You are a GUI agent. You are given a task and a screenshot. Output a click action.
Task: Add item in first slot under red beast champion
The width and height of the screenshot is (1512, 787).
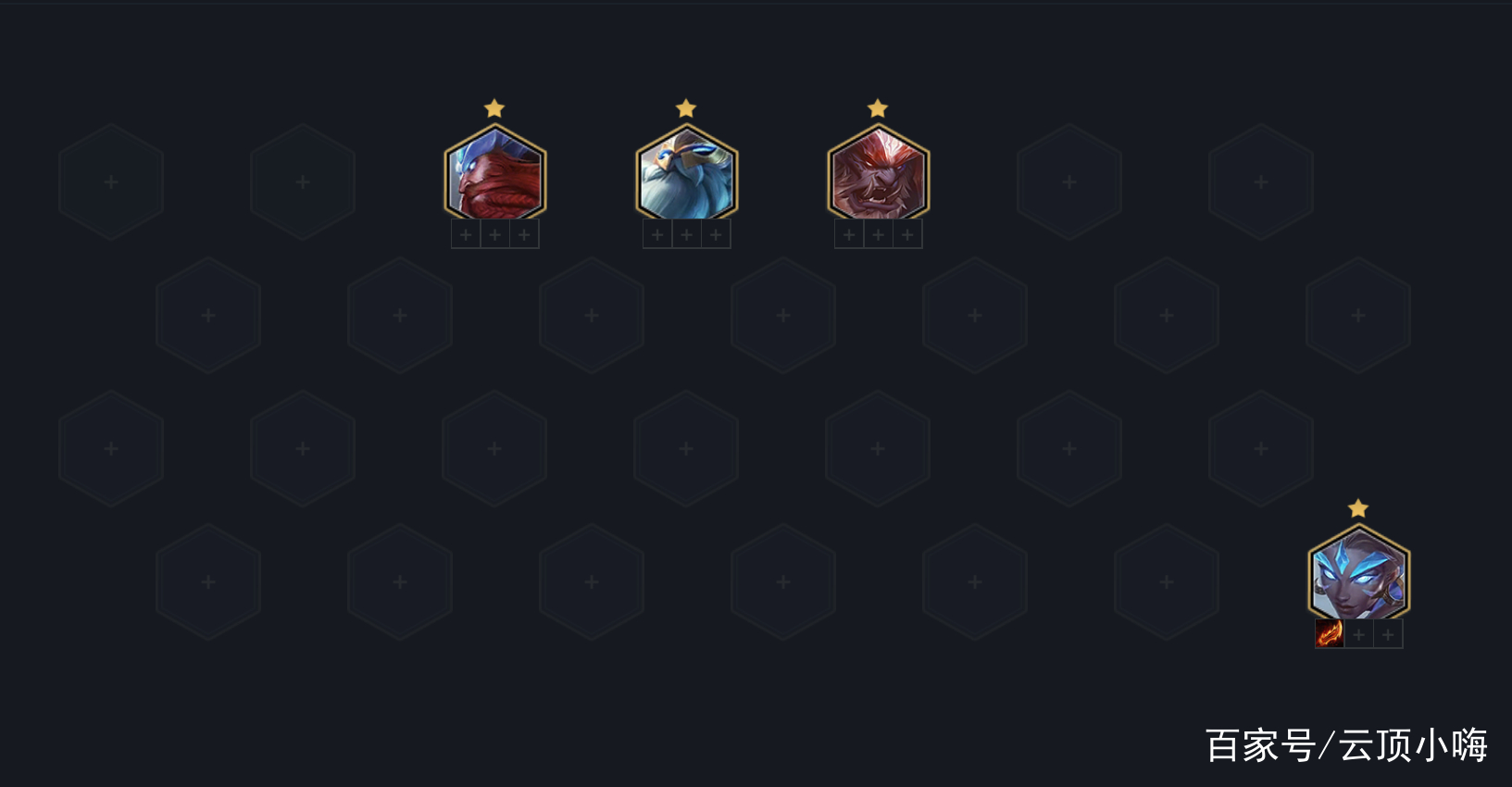pyautogui.click(x=849, y=234)
